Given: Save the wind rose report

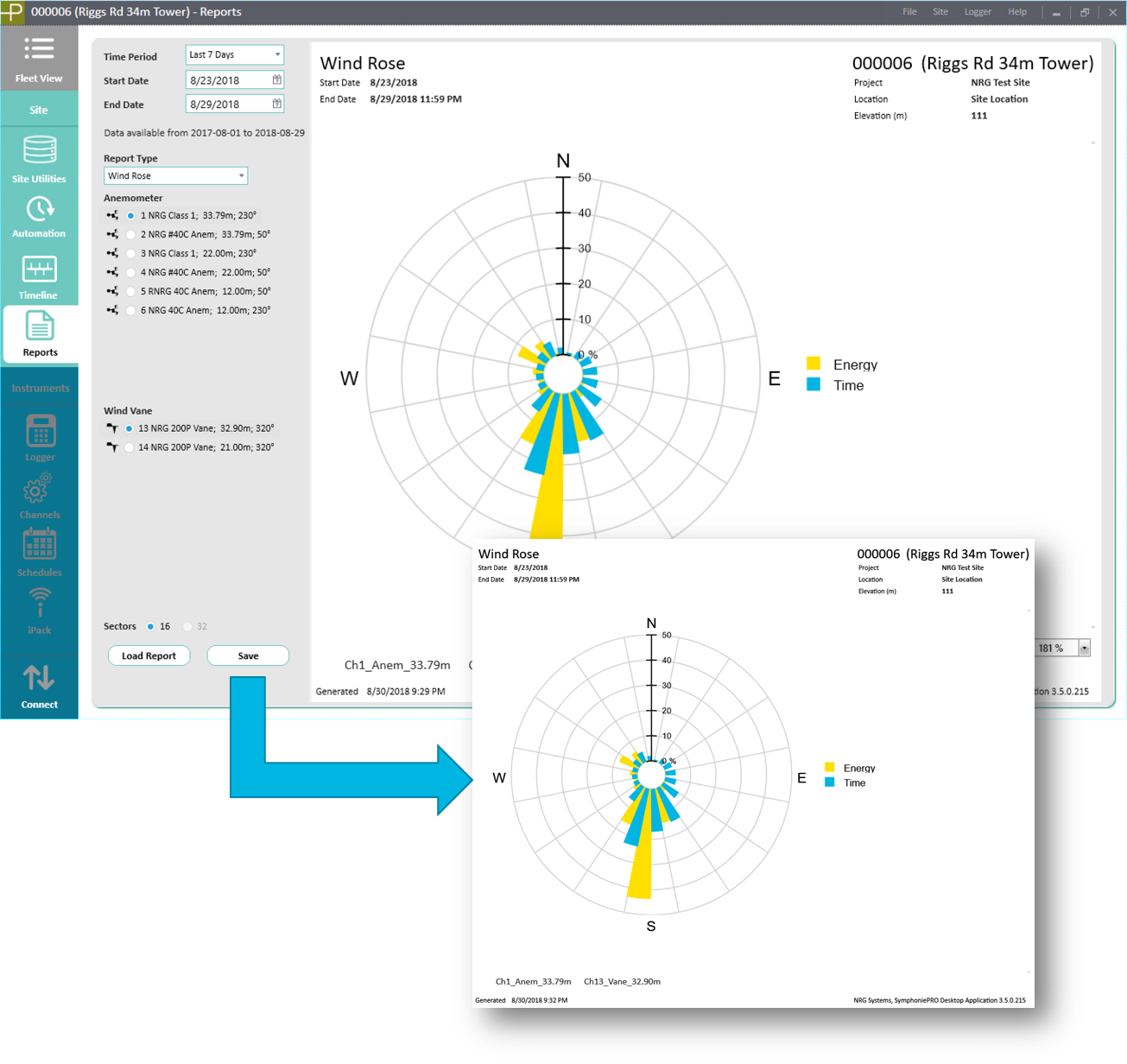Looking at the screenshot, I should pos(248,655).
